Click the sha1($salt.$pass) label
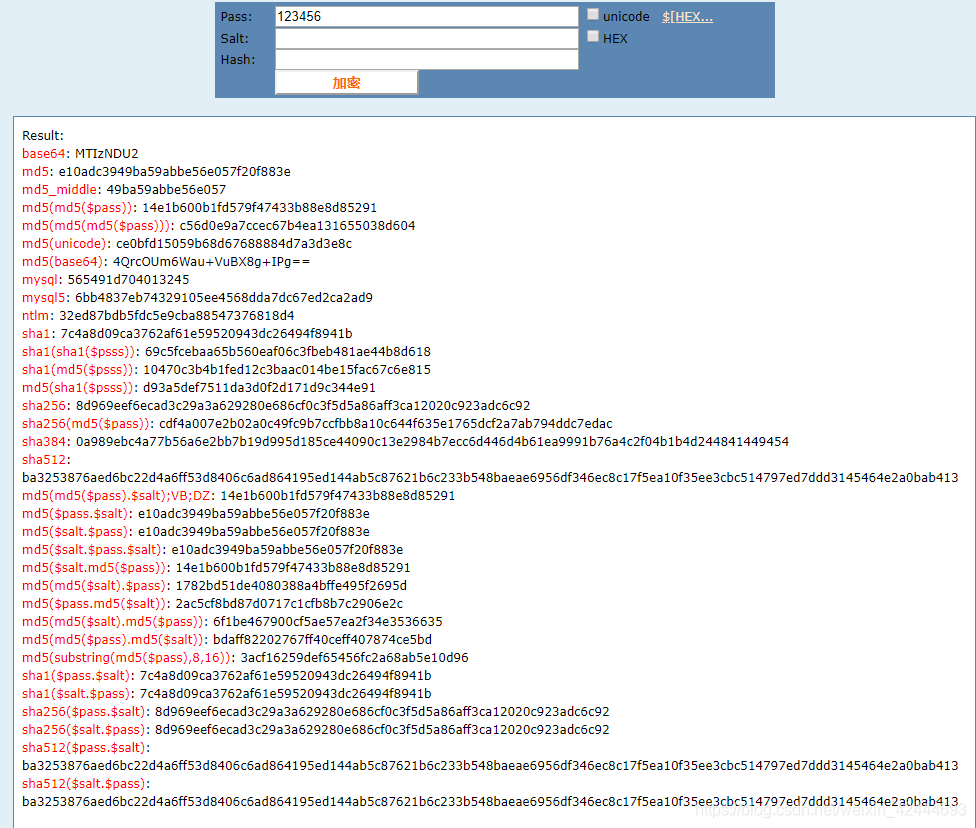This screenshot has width=976, height=828. (77, 695)
